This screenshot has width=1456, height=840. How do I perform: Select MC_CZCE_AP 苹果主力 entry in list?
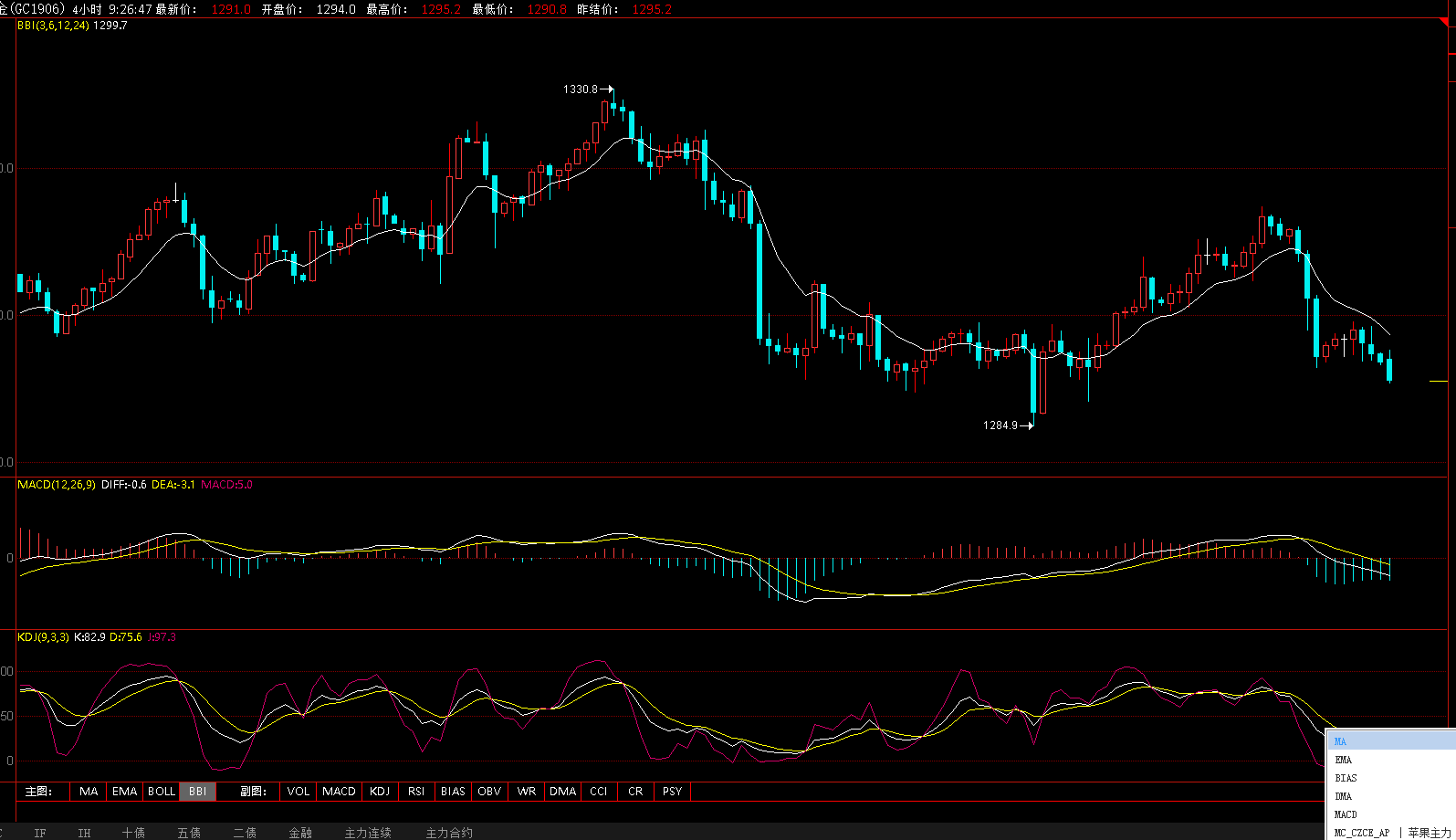pyautogui.click(x=1391, y=833)
